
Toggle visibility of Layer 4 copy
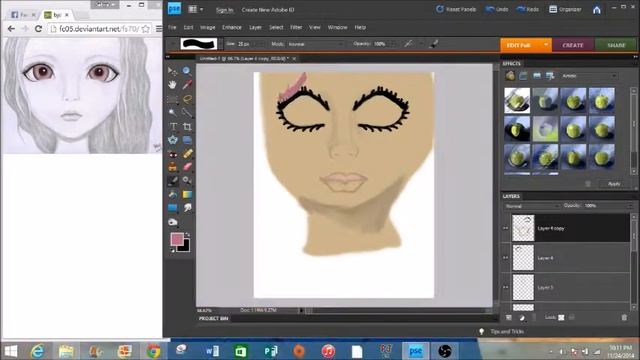506,228
